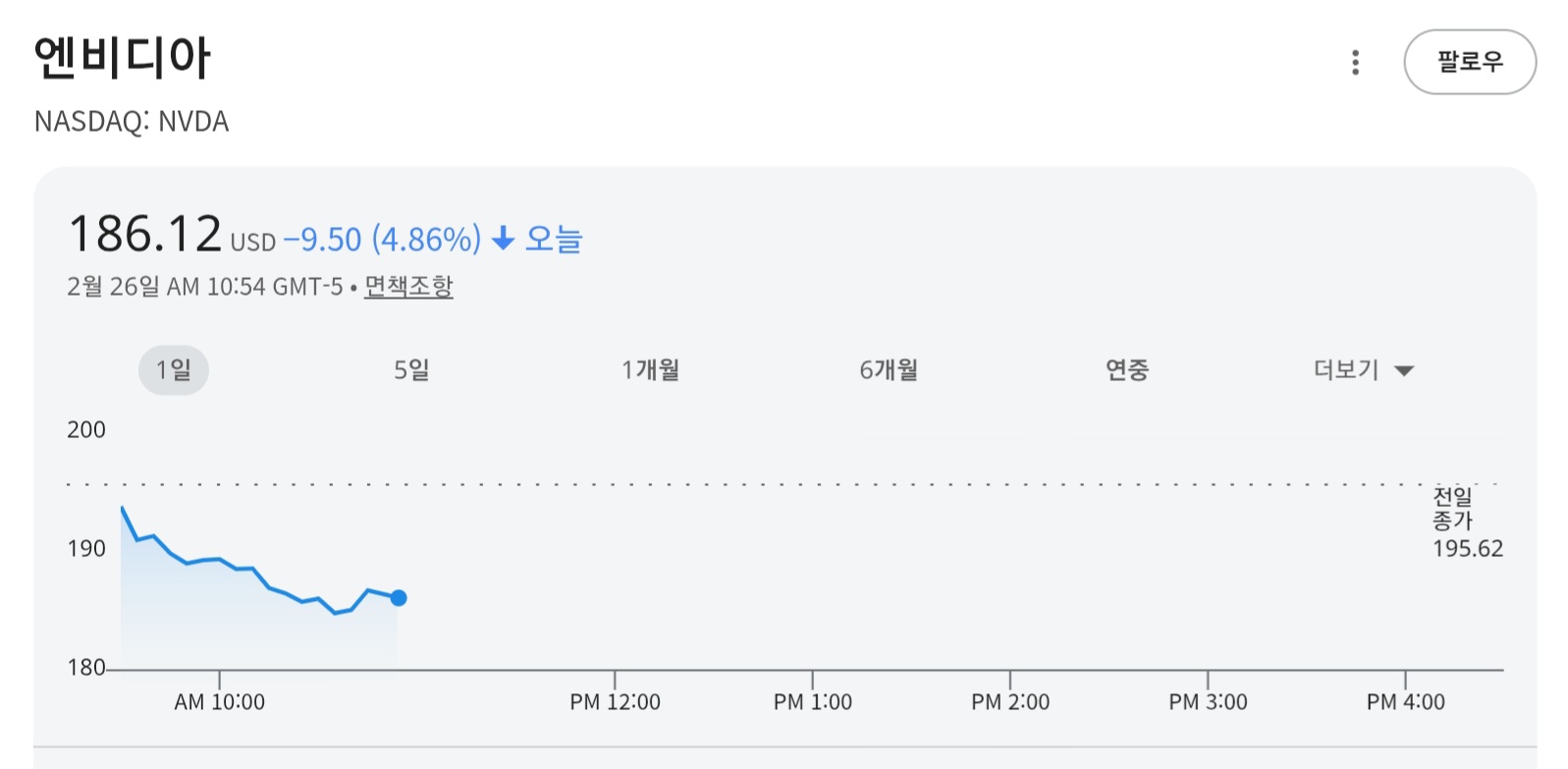Open the three-dot more options menu

tap(1355, 63)
